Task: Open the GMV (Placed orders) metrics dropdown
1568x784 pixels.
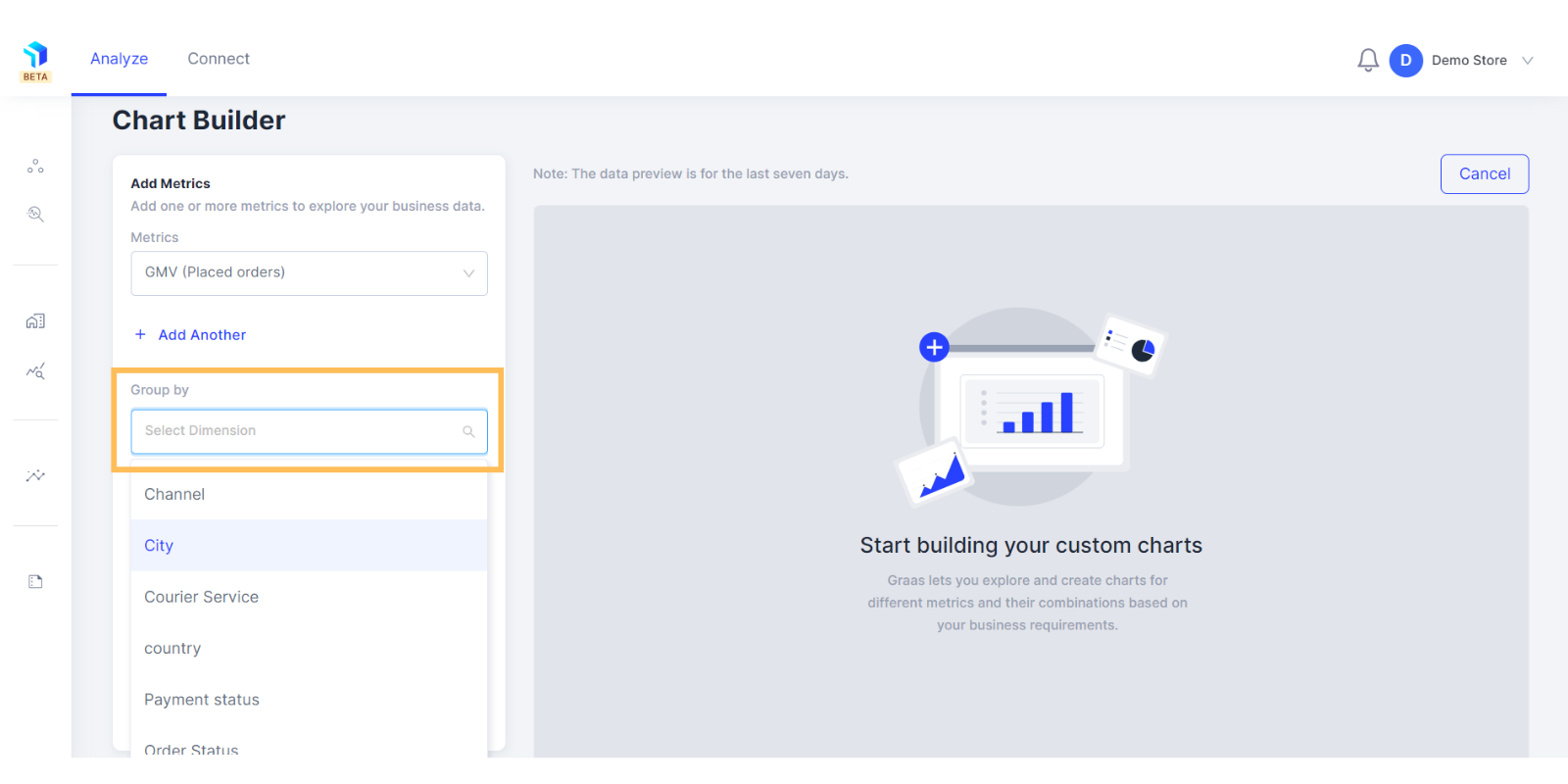Action: click(309, 273)
